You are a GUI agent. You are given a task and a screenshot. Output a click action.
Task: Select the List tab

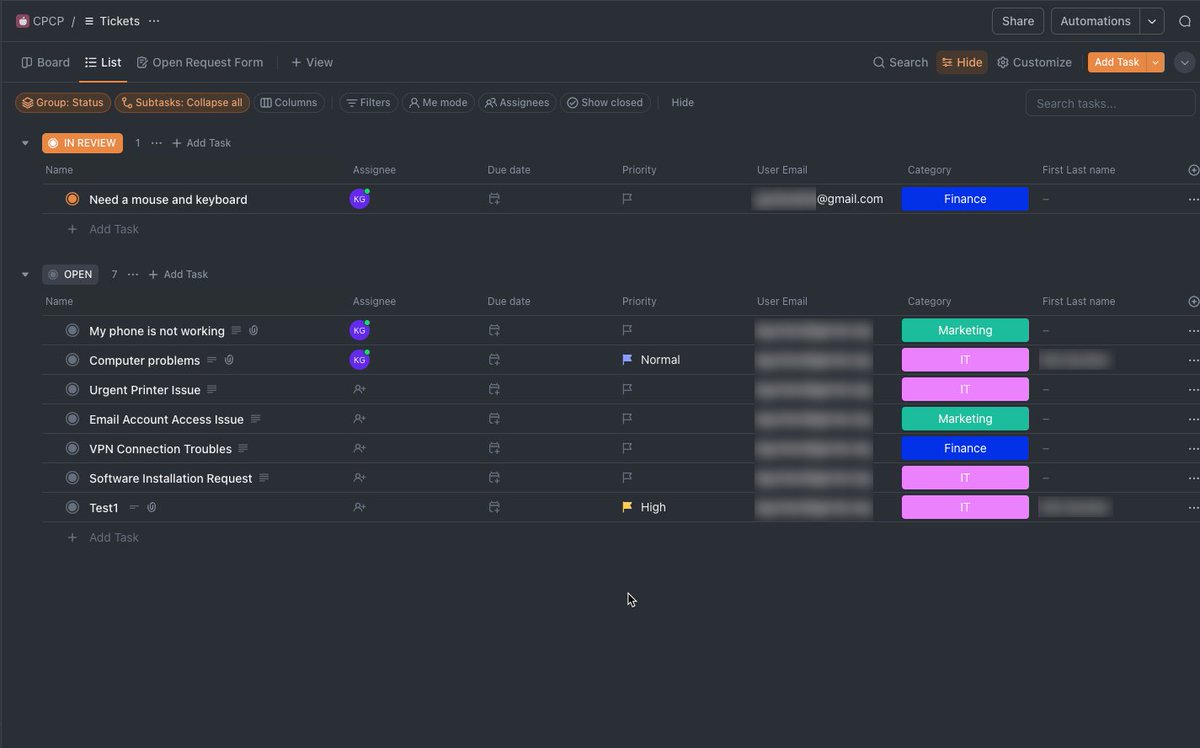[x=103, y=62]
